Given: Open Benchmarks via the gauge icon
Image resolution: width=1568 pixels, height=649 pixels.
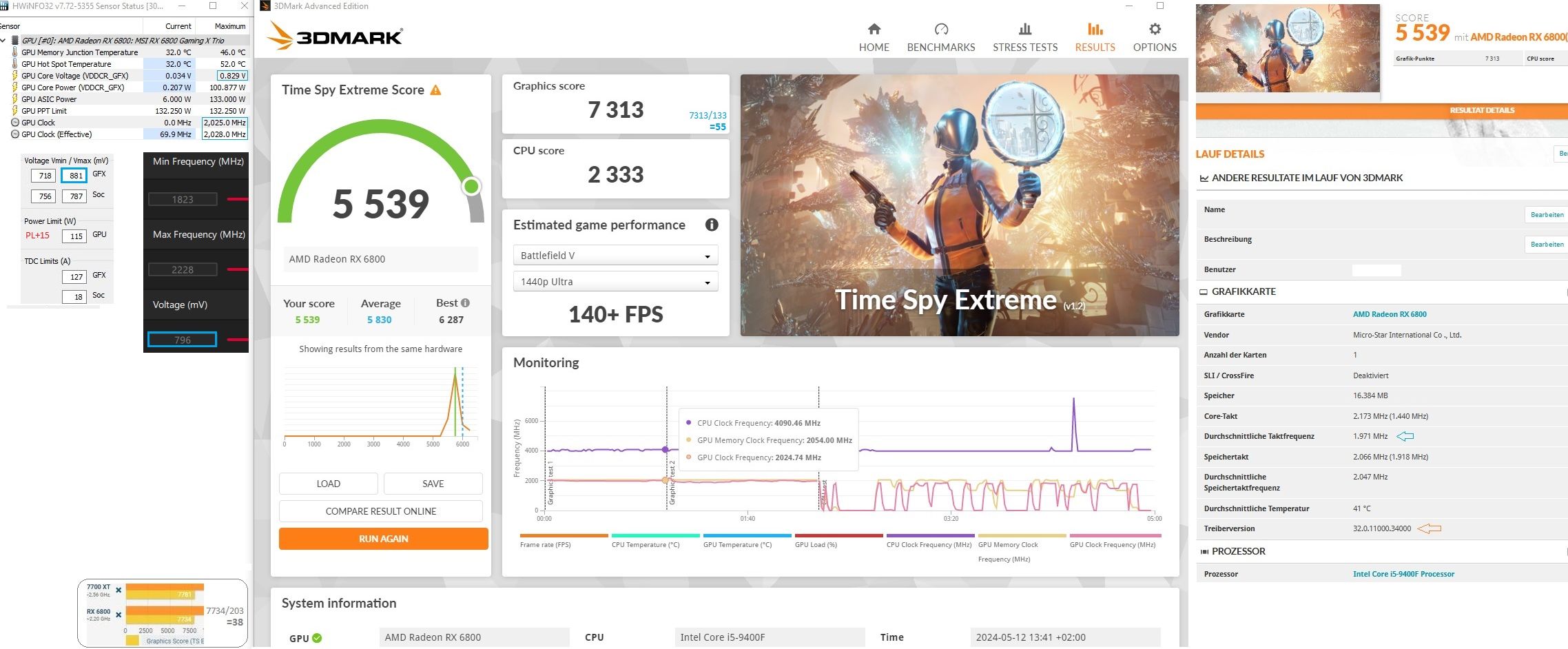Looking at the screenshot, I should click(x=941, y=29).
